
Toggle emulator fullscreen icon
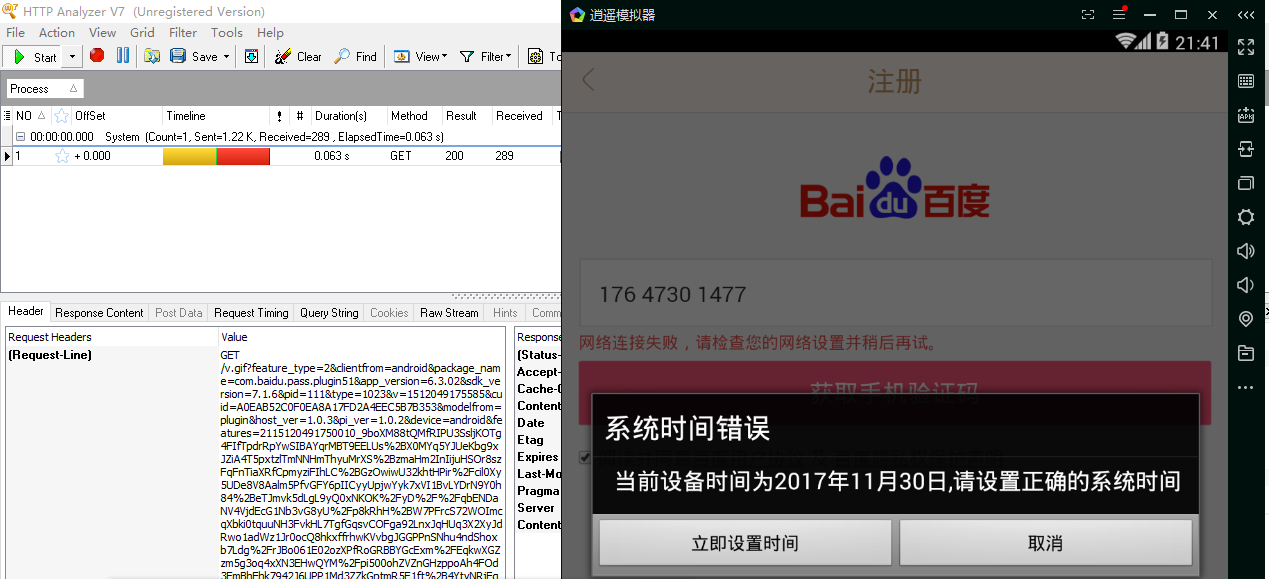1246,47
